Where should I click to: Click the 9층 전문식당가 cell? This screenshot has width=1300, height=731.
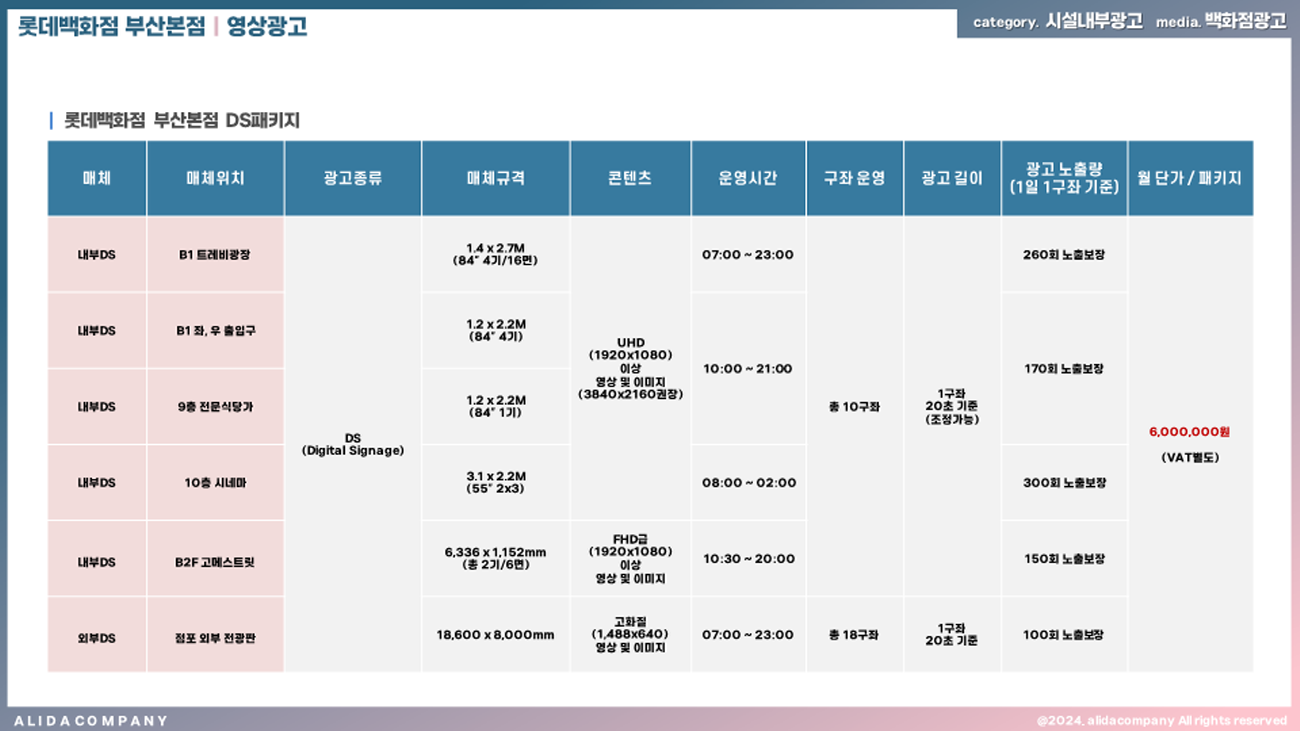(x=214, y=407)
